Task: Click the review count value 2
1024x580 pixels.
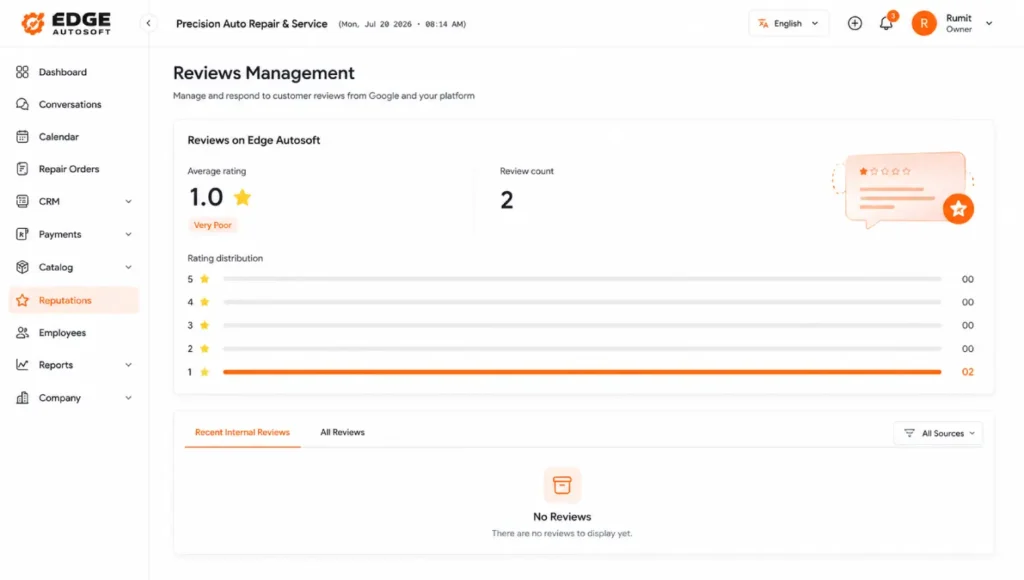Action: coord(507,200)
